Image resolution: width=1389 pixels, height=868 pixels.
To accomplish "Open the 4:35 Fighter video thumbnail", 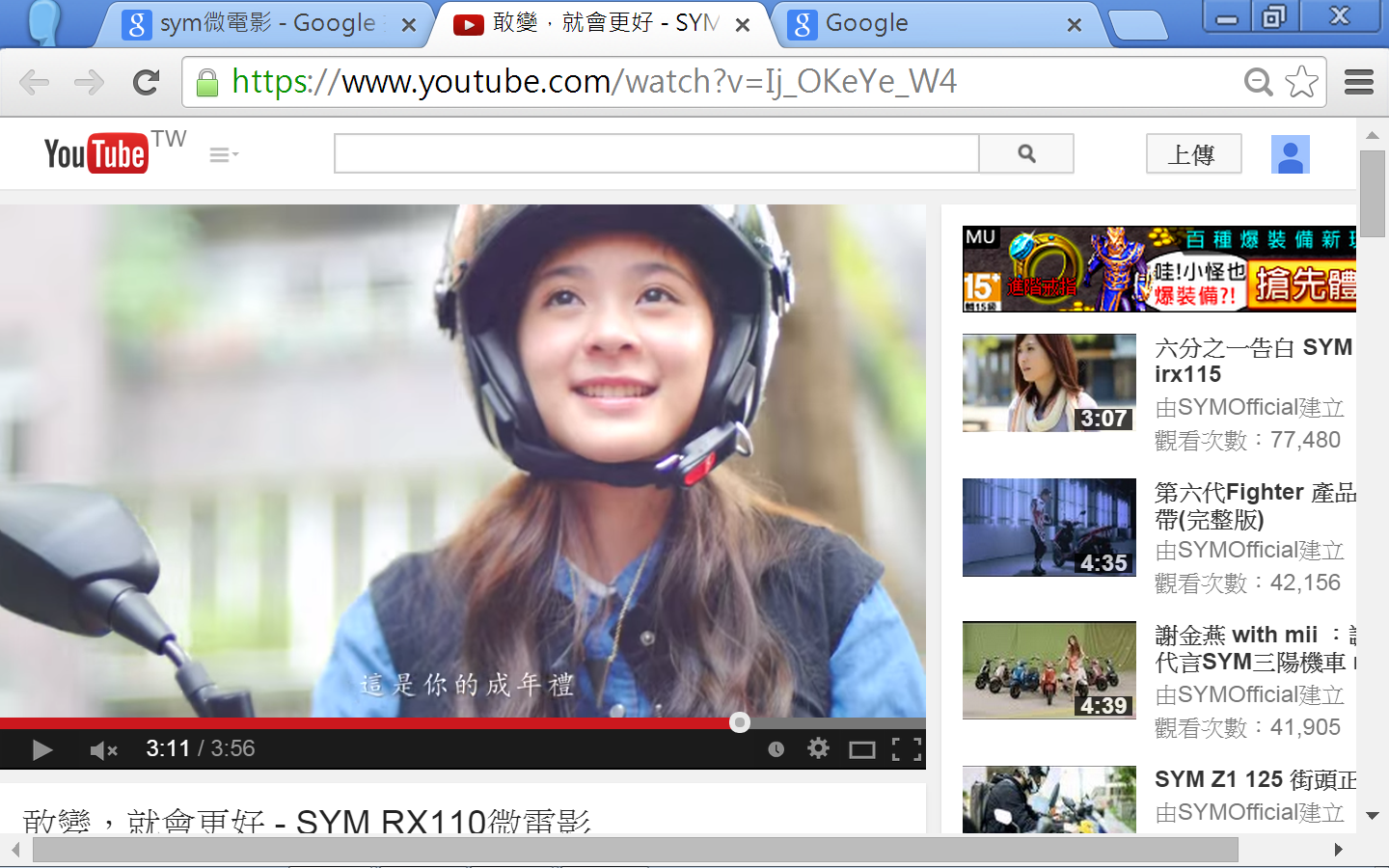I will point(1049,528).
